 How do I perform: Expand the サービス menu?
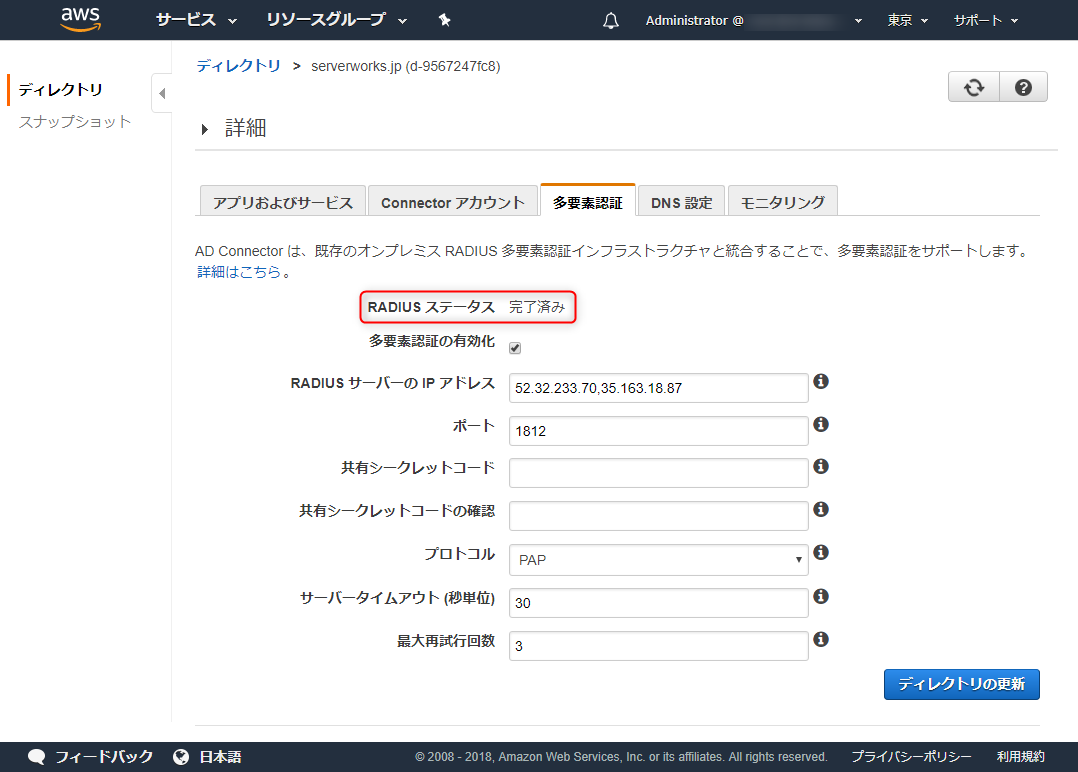196,20
